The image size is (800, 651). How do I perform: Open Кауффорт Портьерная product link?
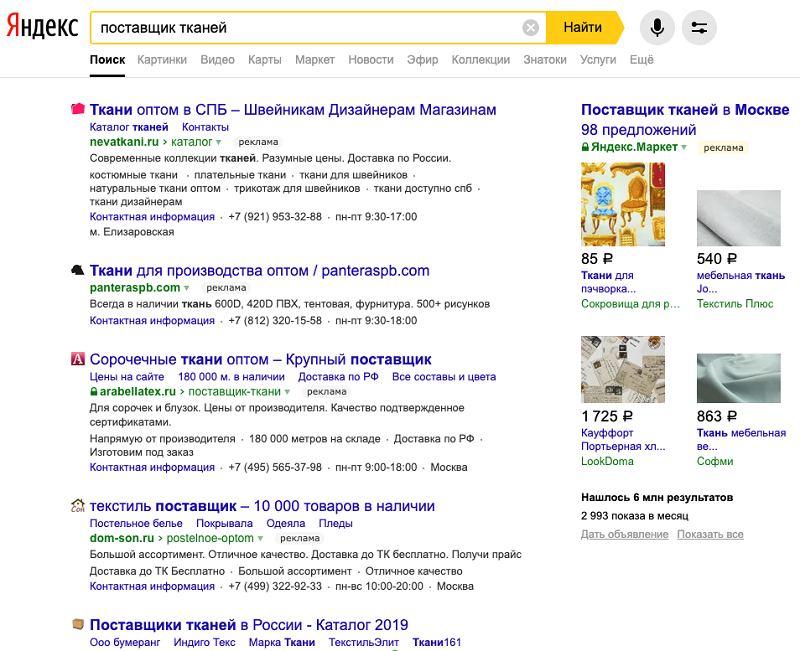[x=623, y=440]
